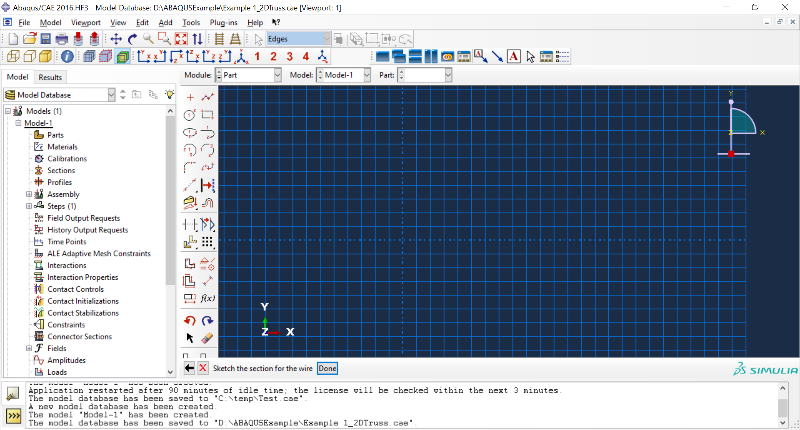This screenshot has height=430, width=800.
Task: Save the model database with the floppy icon
Action: click(45, 39)
